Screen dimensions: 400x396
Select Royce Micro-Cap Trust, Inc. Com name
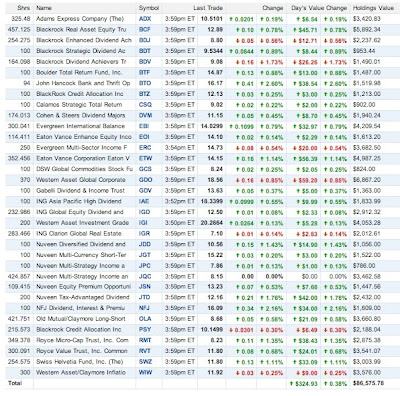pos(82,340)
